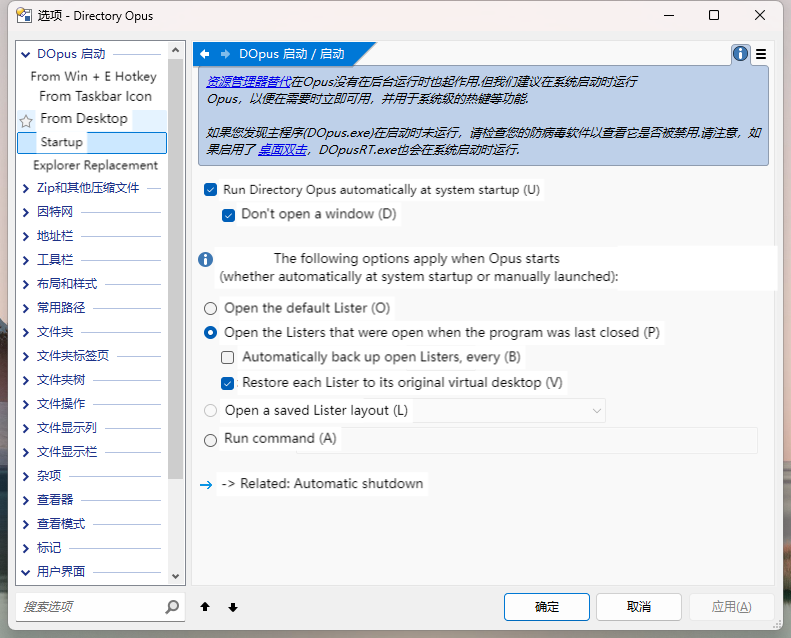
Task: Click the 搜索选项 search field
Action: 90,607
